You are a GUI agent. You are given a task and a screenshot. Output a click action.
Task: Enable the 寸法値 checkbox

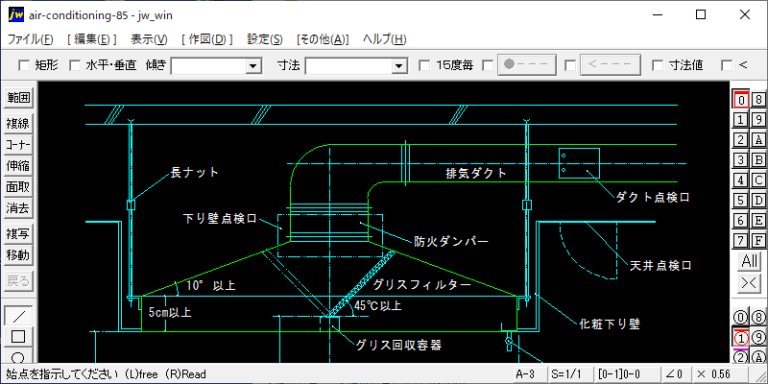pos(657,65)
